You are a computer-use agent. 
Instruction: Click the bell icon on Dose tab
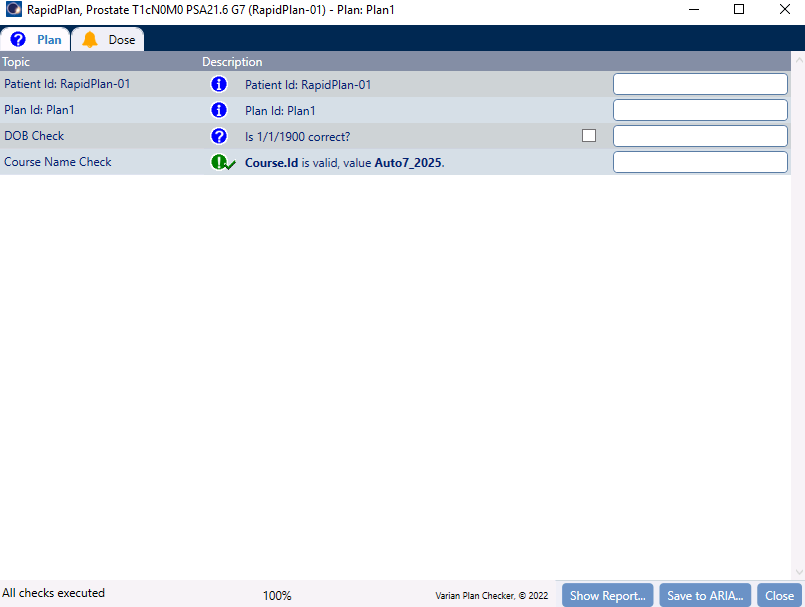[x=90, y=40]
